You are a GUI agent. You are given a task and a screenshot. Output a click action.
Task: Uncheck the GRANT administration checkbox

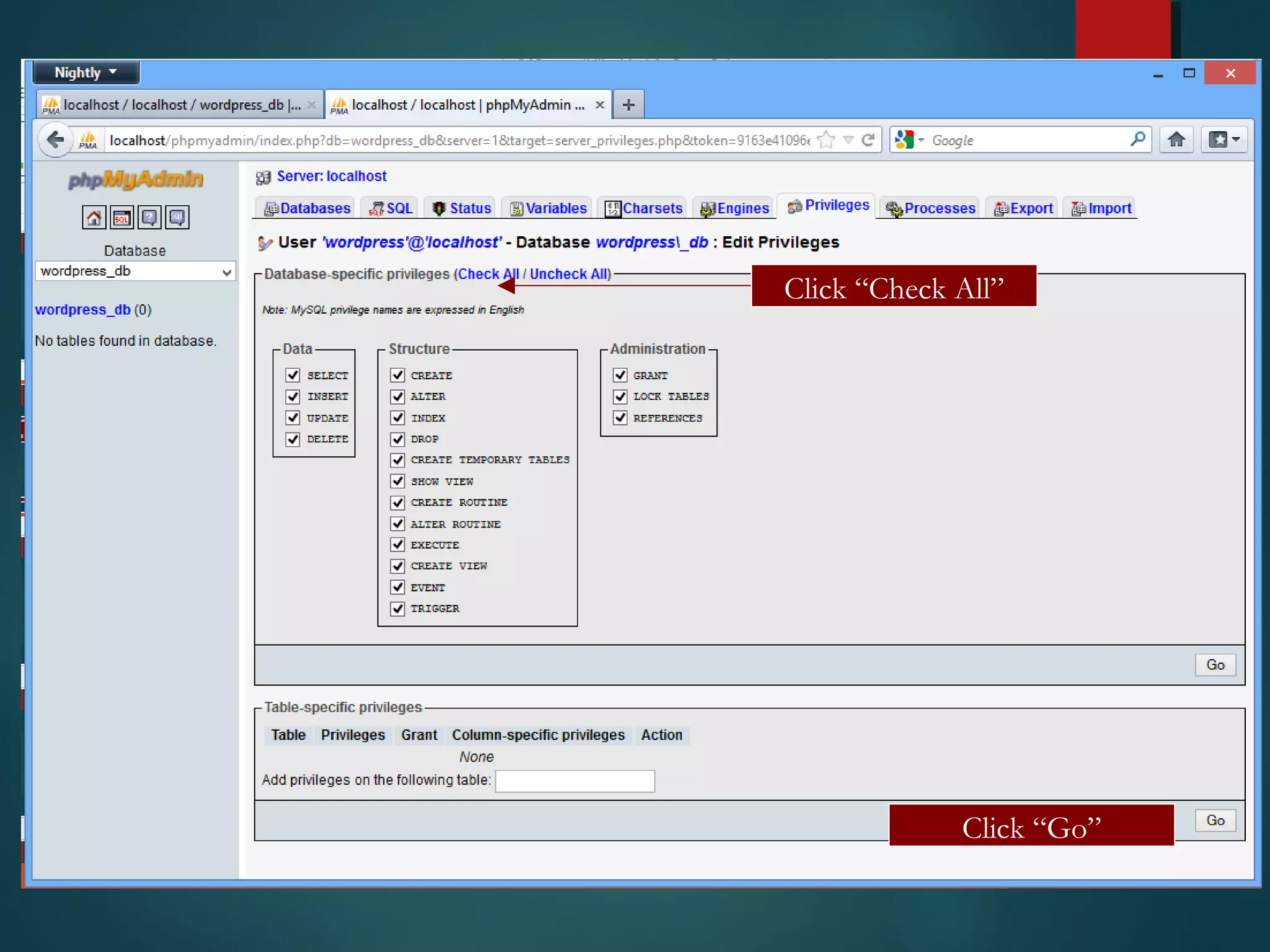[619, 375]
